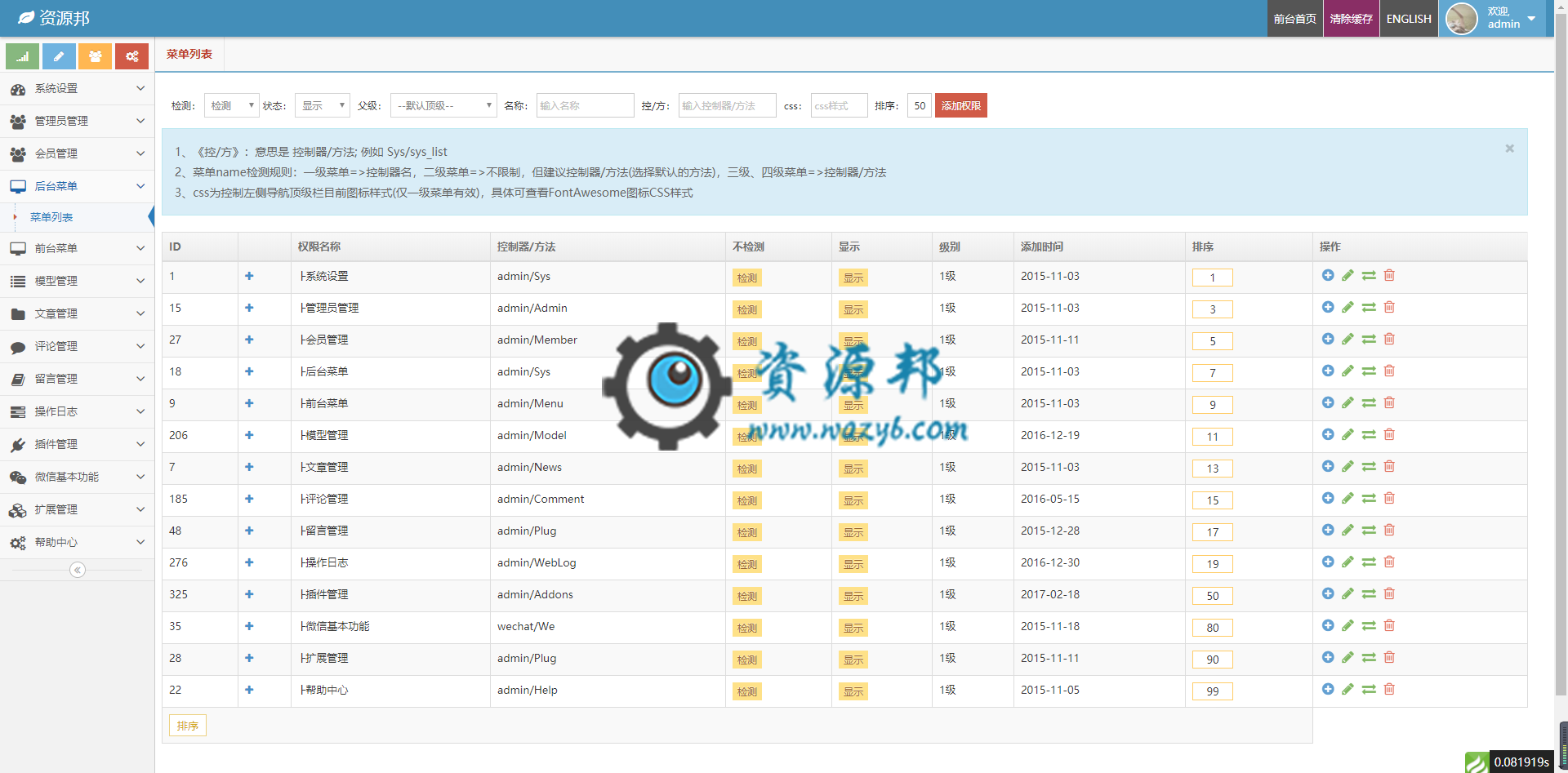Viewport: 1568px width, 773px height.
Task: Collapse the sidebar with the double-chevron icon
Action: point(78,570)
